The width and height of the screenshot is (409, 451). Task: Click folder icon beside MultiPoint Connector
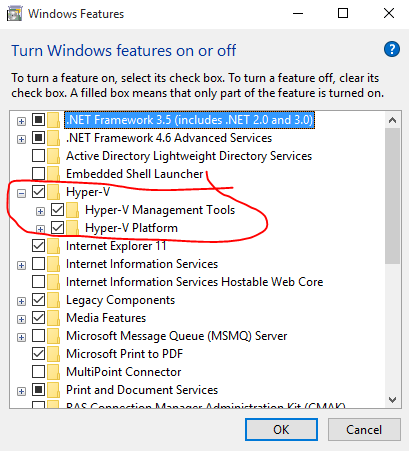53,372
